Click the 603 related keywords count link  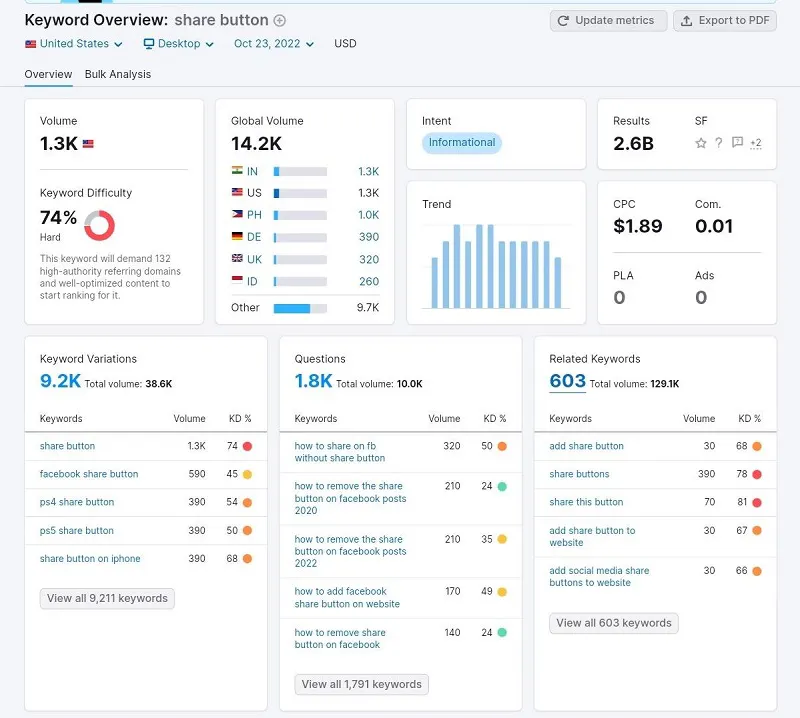[x=567, y=381]
